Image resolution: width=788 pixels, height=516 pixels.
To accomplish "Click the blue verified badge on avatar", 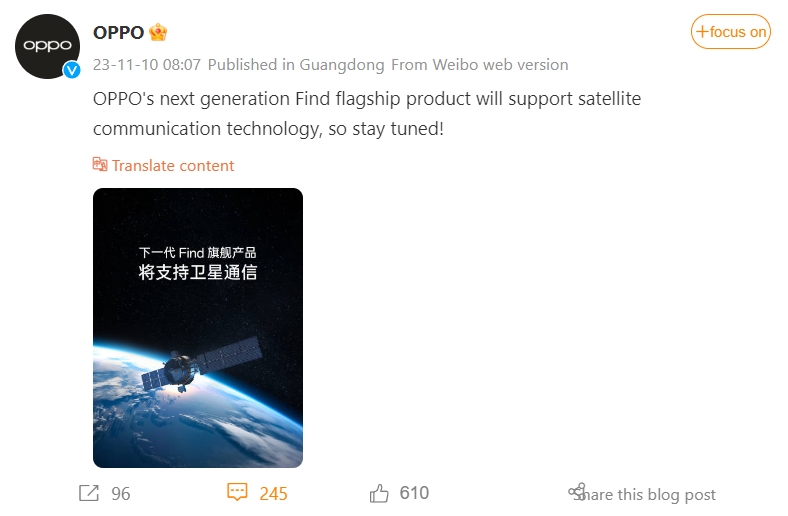I will click(72, 70).
